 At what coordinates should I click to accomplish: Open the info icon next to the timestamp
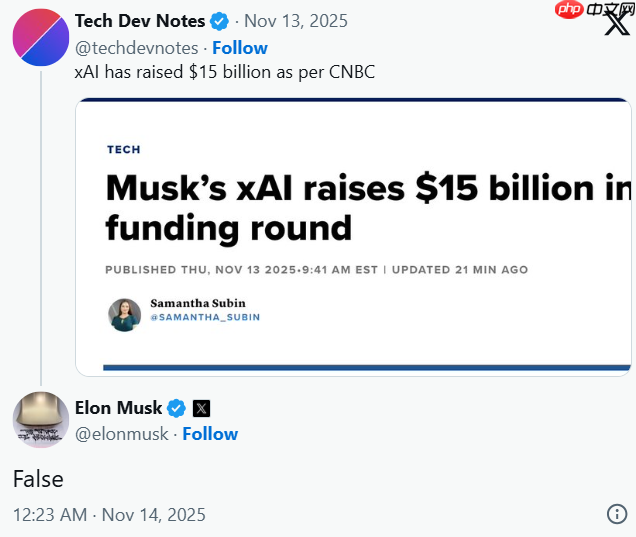(x=617, y=514)
